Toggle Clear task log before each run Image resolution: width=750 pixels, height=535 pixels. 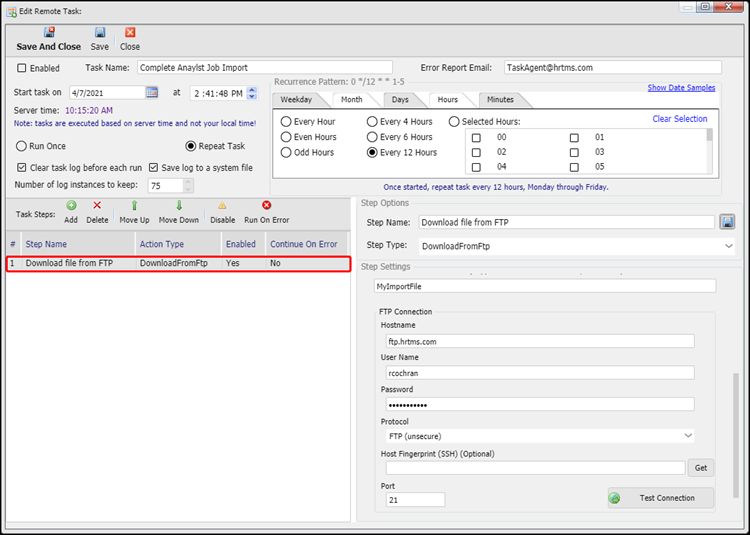pos(21,168)
